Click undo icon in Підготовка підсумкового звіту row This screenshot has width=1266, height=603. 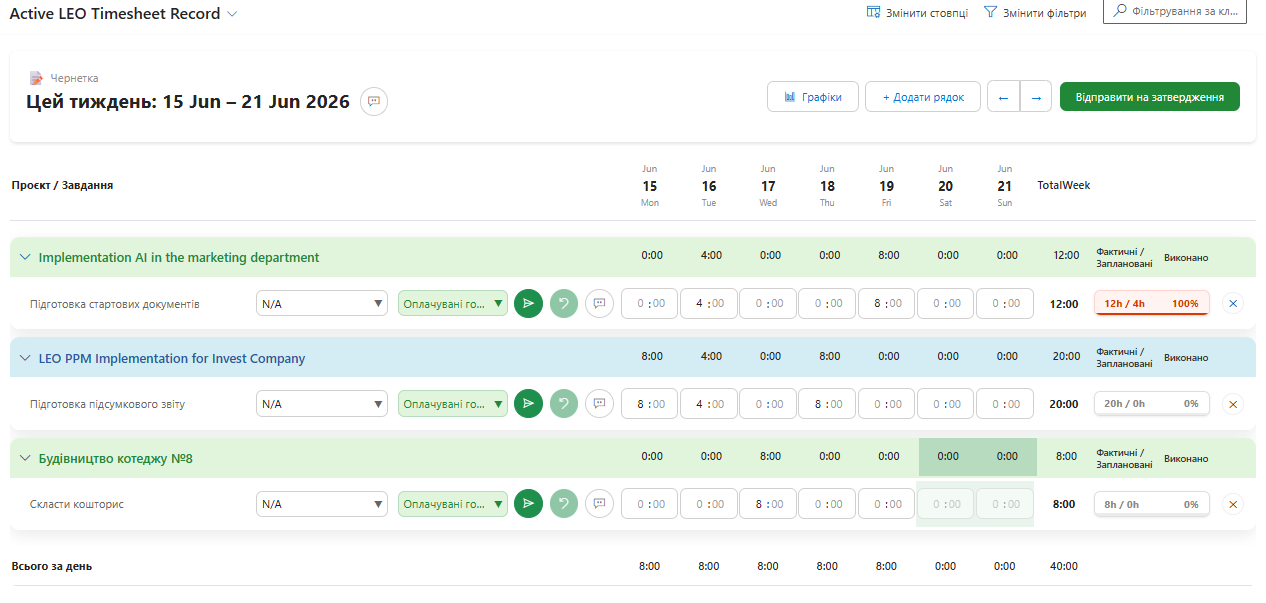click(x=564, y=404)
